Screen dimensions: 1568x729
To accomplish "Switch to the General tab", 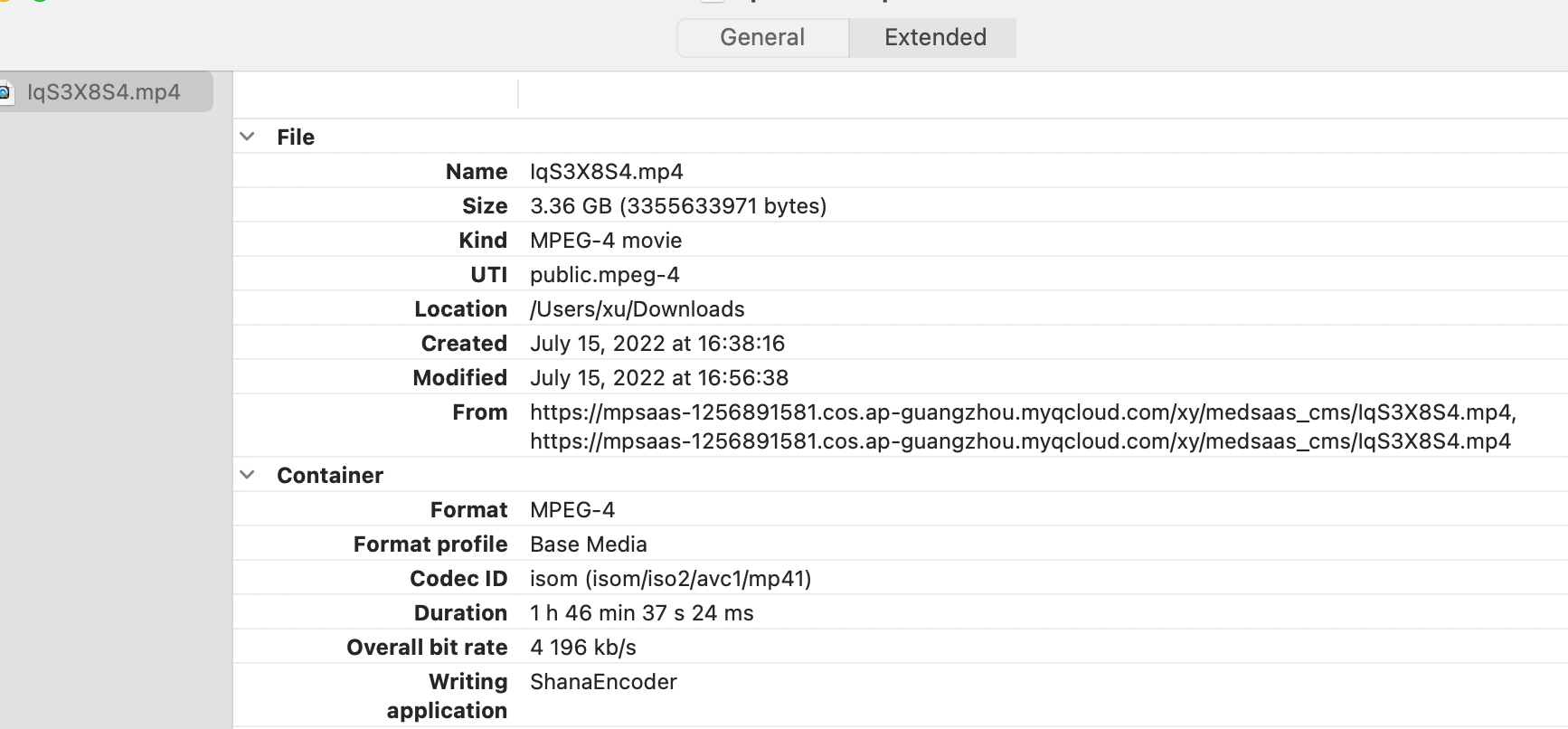I will (762, 37).
